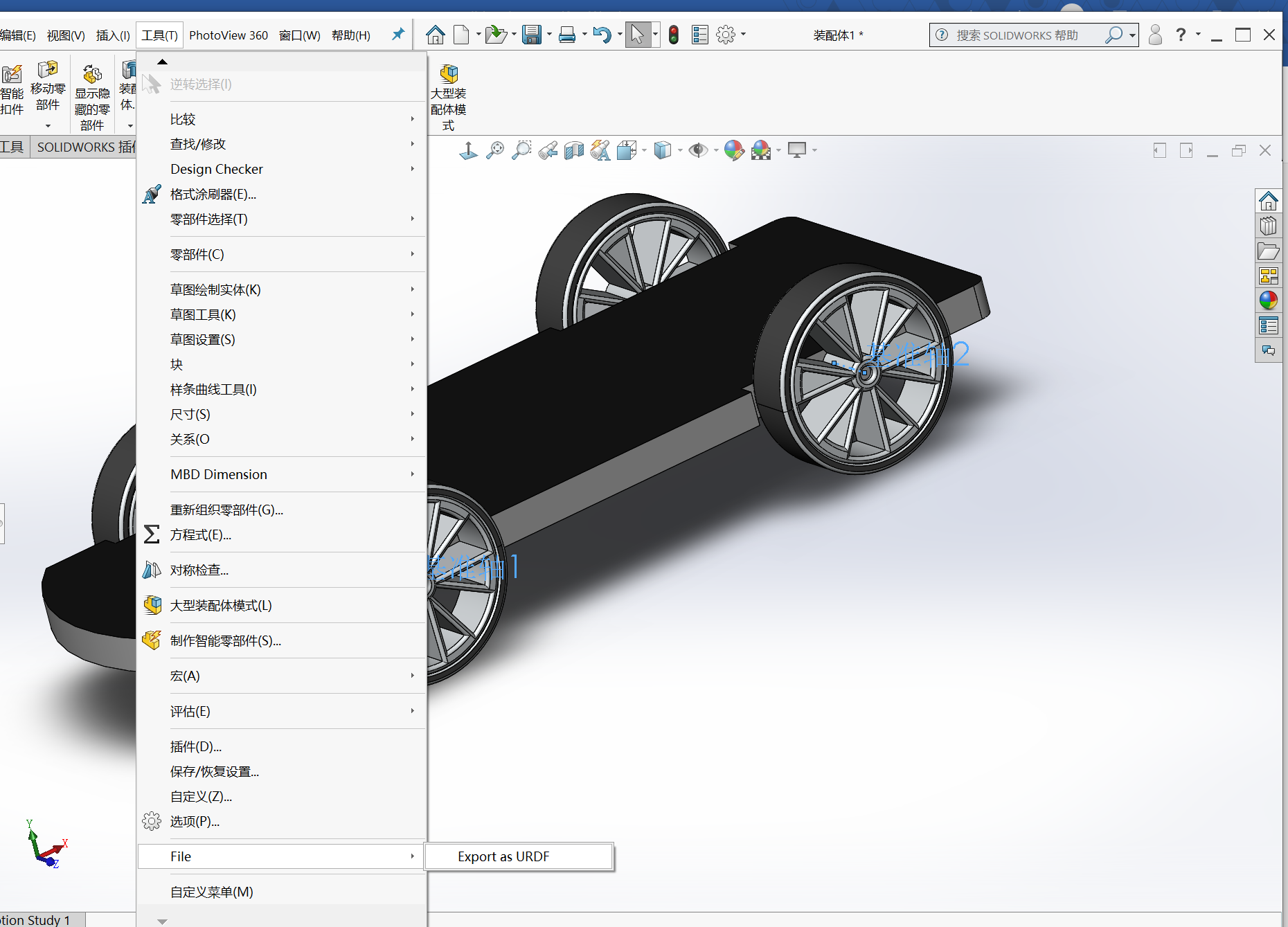The width and height of the screenshot is (1288, 927).
Task: Open File Properties list icon
Action: (x=700, y=35)
